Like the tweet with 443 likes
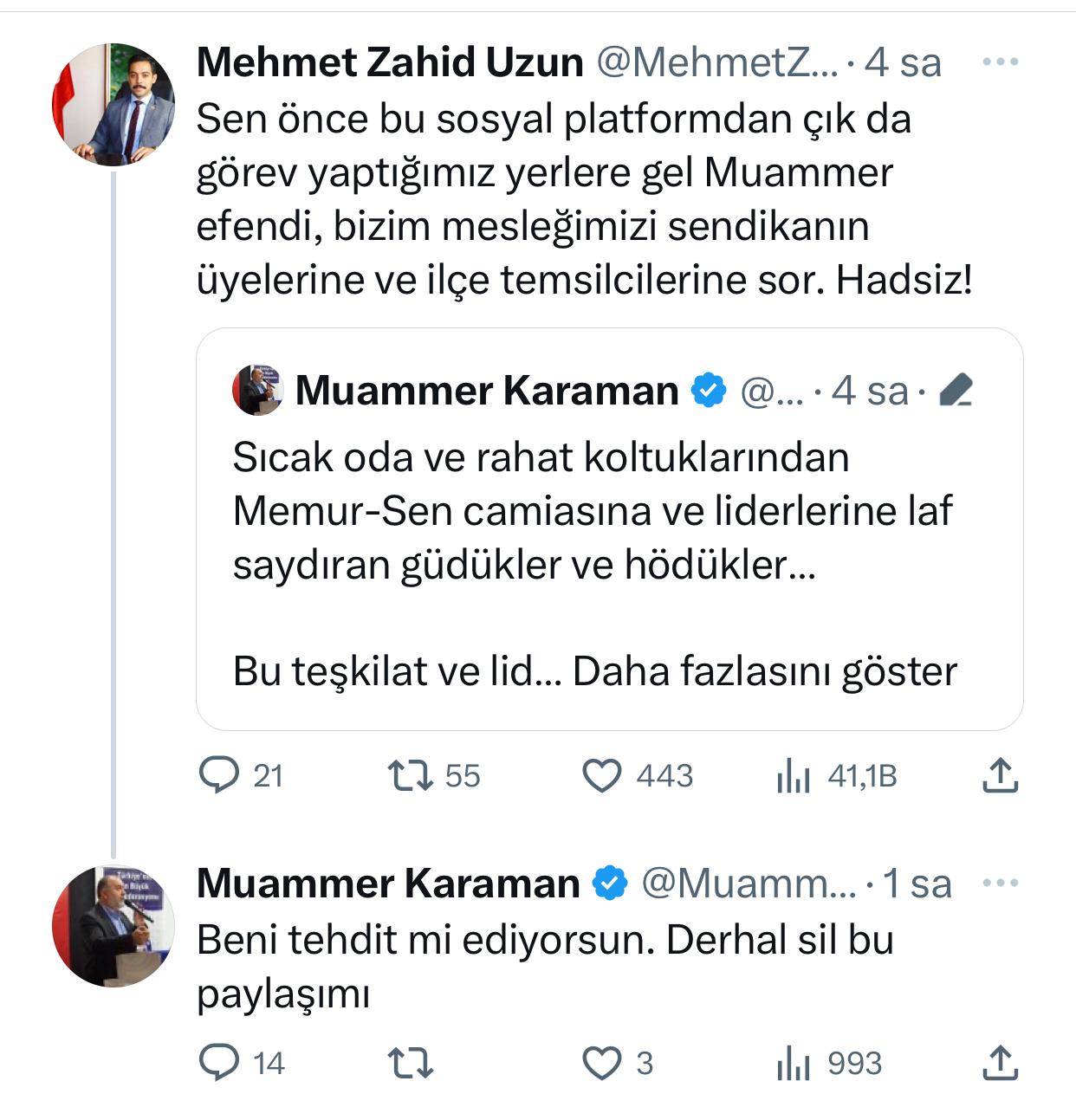The width and height of the screenshot is (1076, 1120). 601,775
